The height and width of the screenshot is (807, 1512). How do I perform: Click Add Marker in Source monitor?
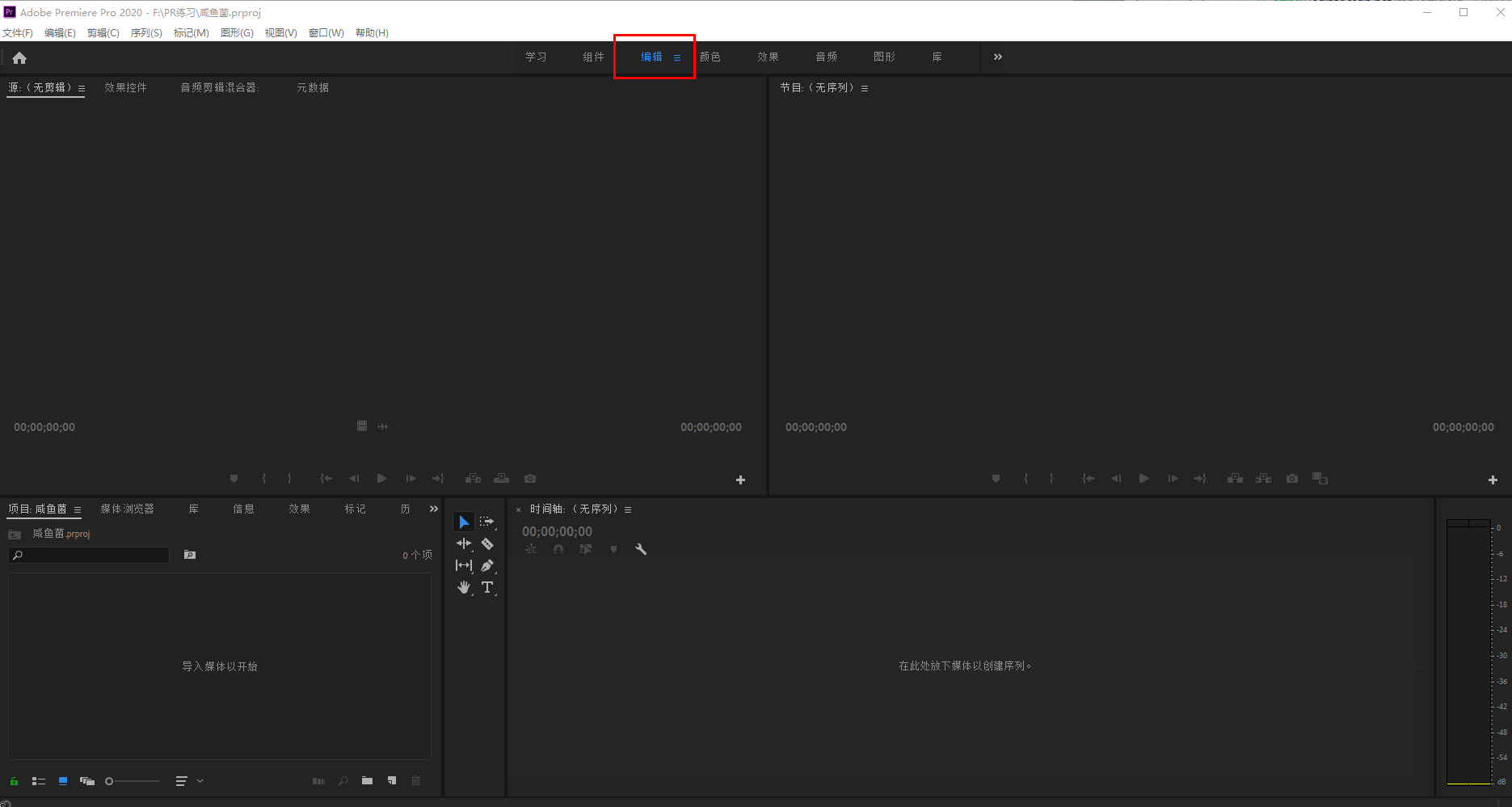234,479
